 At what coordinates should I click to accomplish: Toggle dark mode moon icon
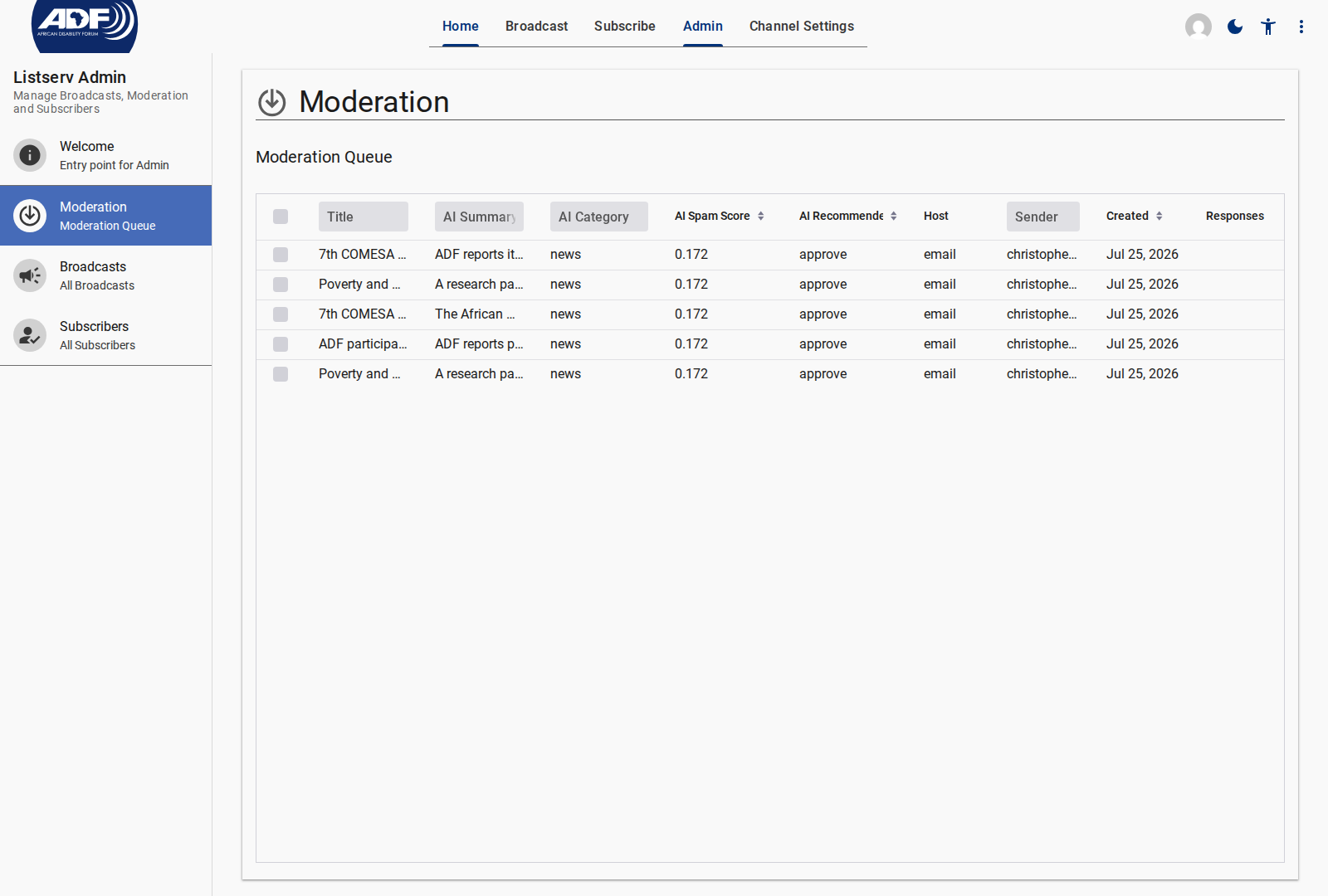coord(1235,27)
